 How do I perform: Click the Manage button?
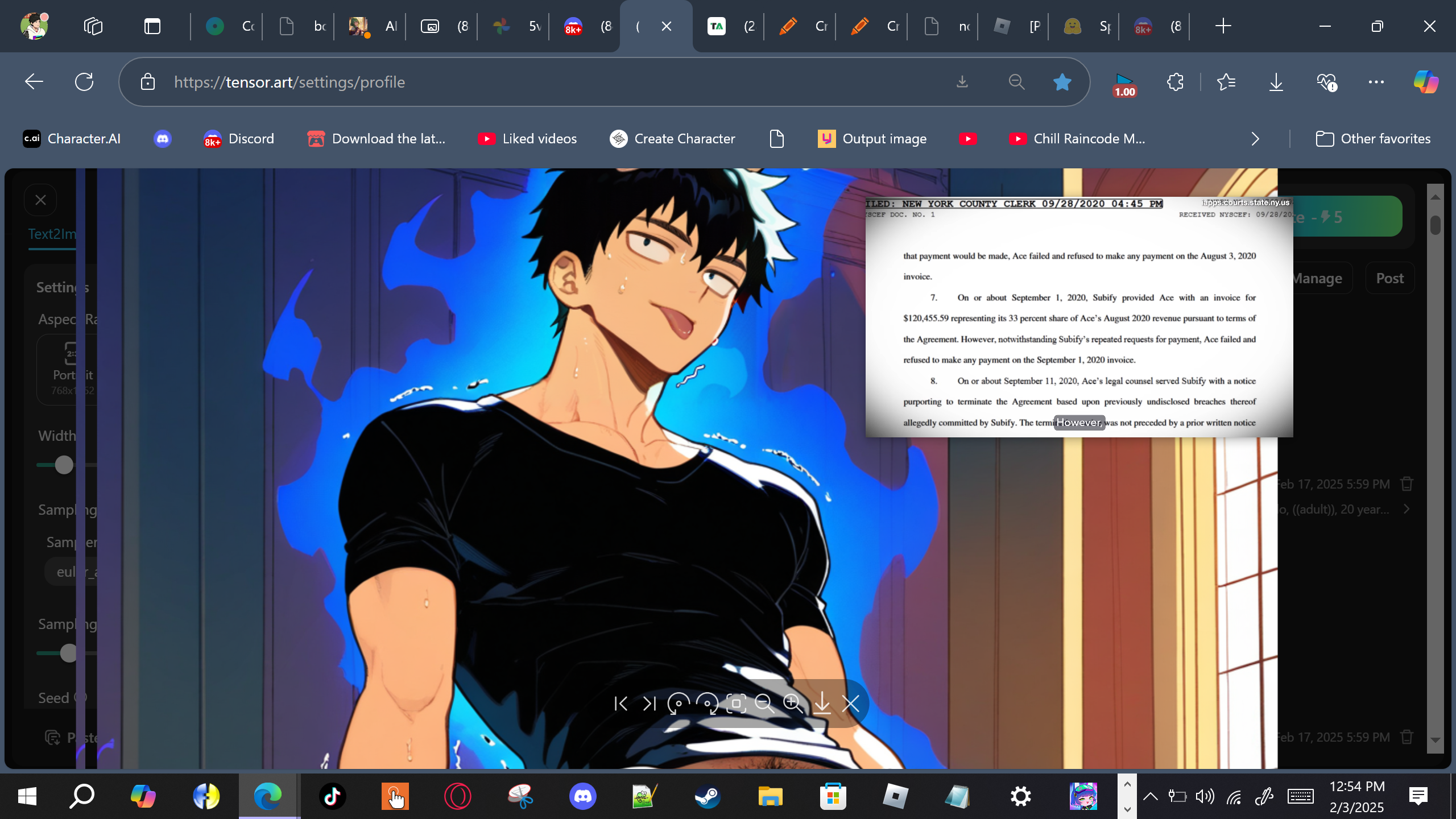(x=1317, y=278)
